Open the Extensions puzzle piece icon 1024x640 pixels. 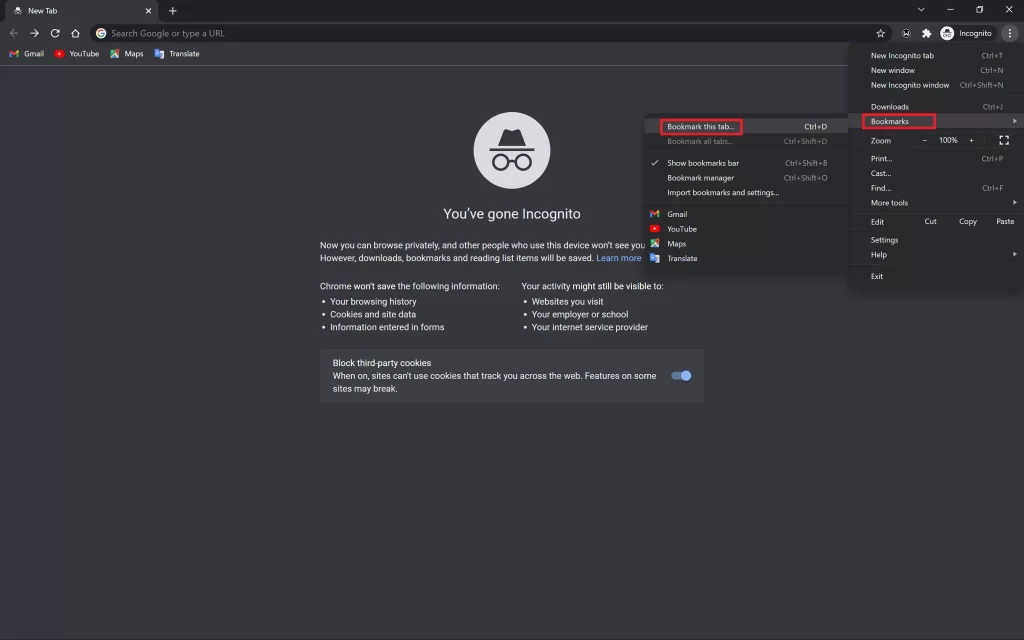(x=926, y=33)
